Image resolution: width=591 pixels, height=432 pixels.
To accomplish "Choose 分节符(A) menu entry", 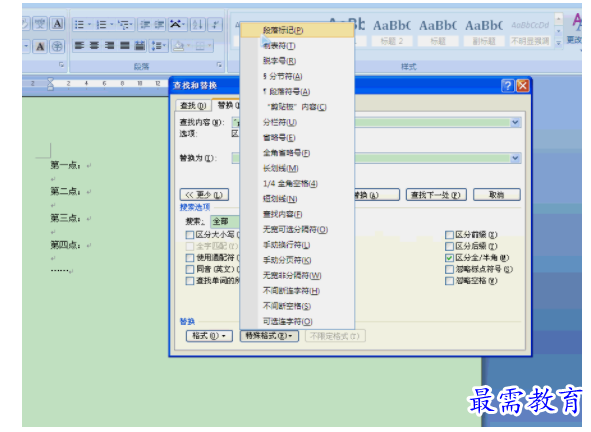I will (x=297, y=77).
